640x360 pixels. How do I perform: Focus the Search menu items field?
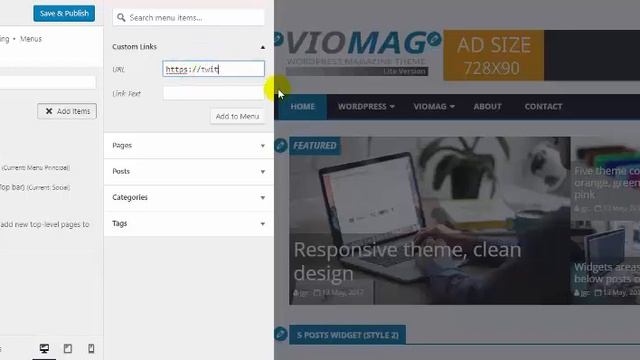pyautogui.click(x=189, y=18)
